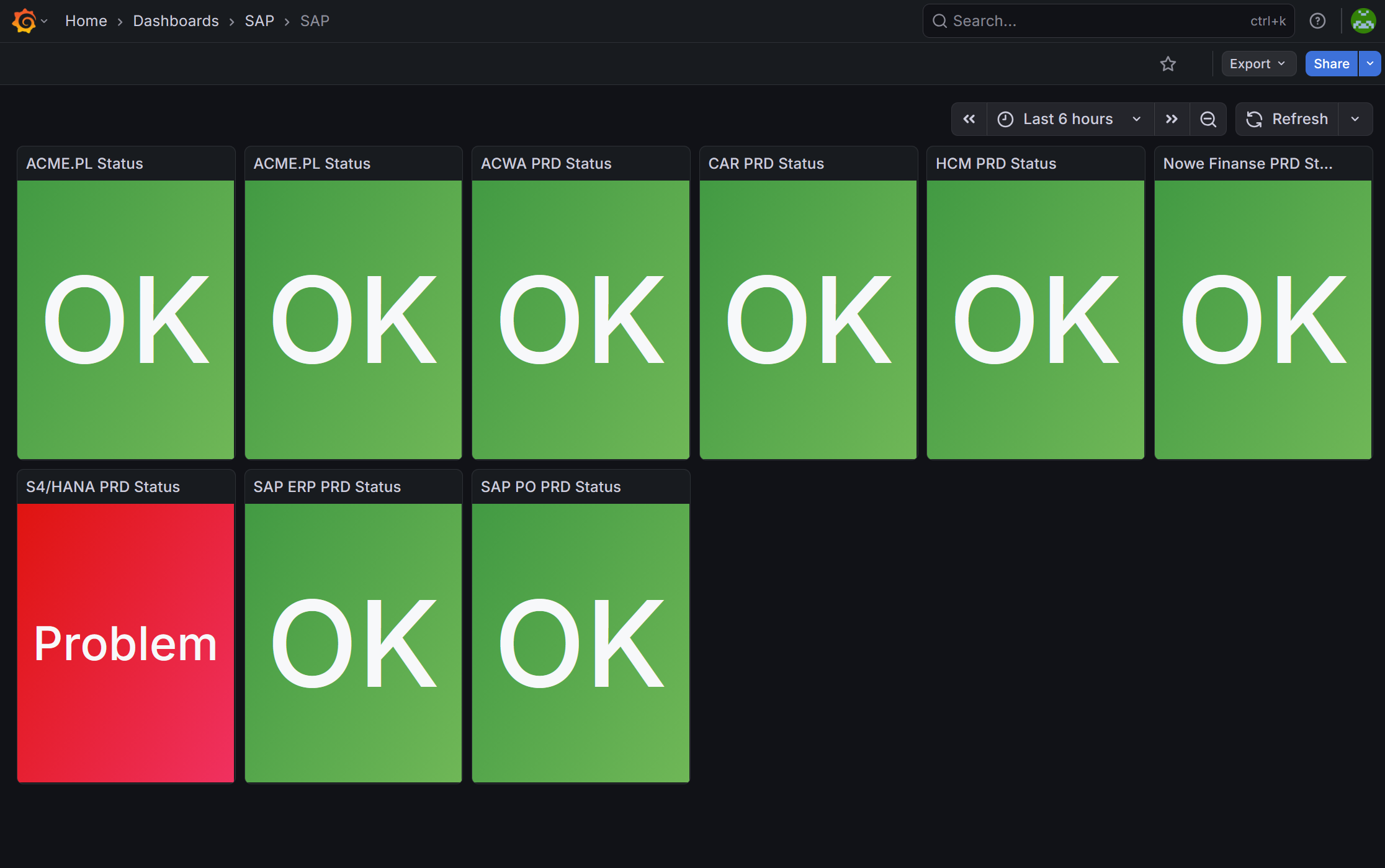
Task: Click the S4/HANA PRD Status panel title
Action: (x=103, y=487)
